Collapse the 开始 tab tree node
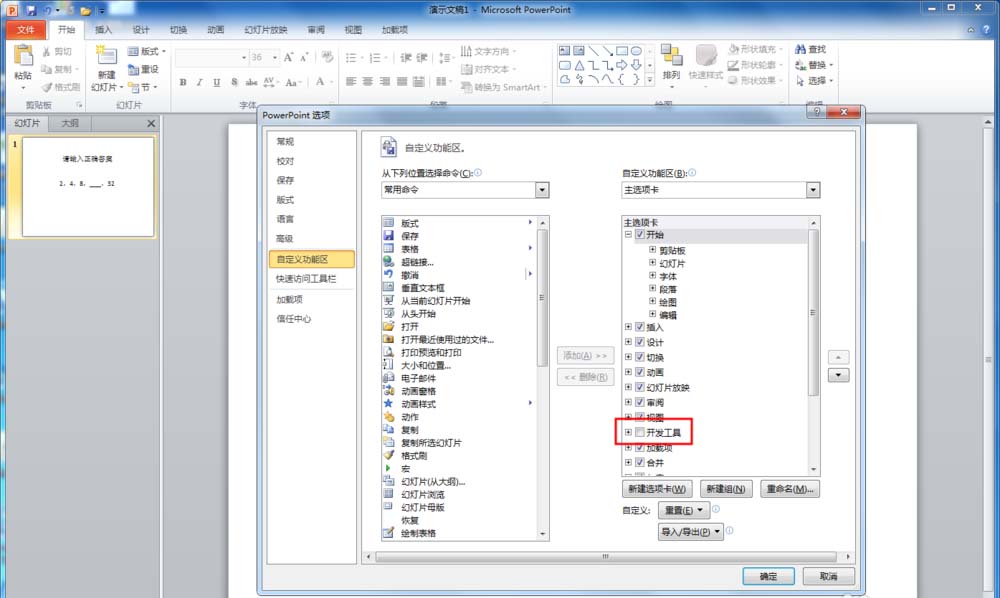 coord(628,235)
